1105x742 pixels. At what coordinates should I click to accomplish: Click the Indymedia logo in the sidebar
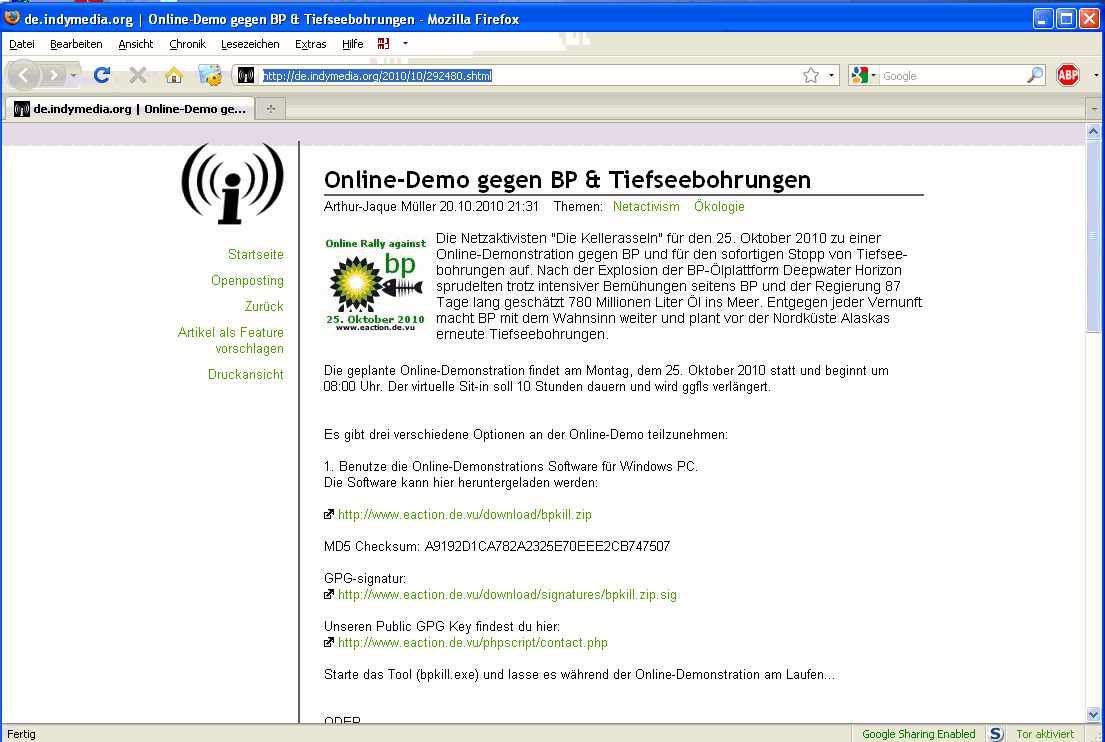point(232,183)
